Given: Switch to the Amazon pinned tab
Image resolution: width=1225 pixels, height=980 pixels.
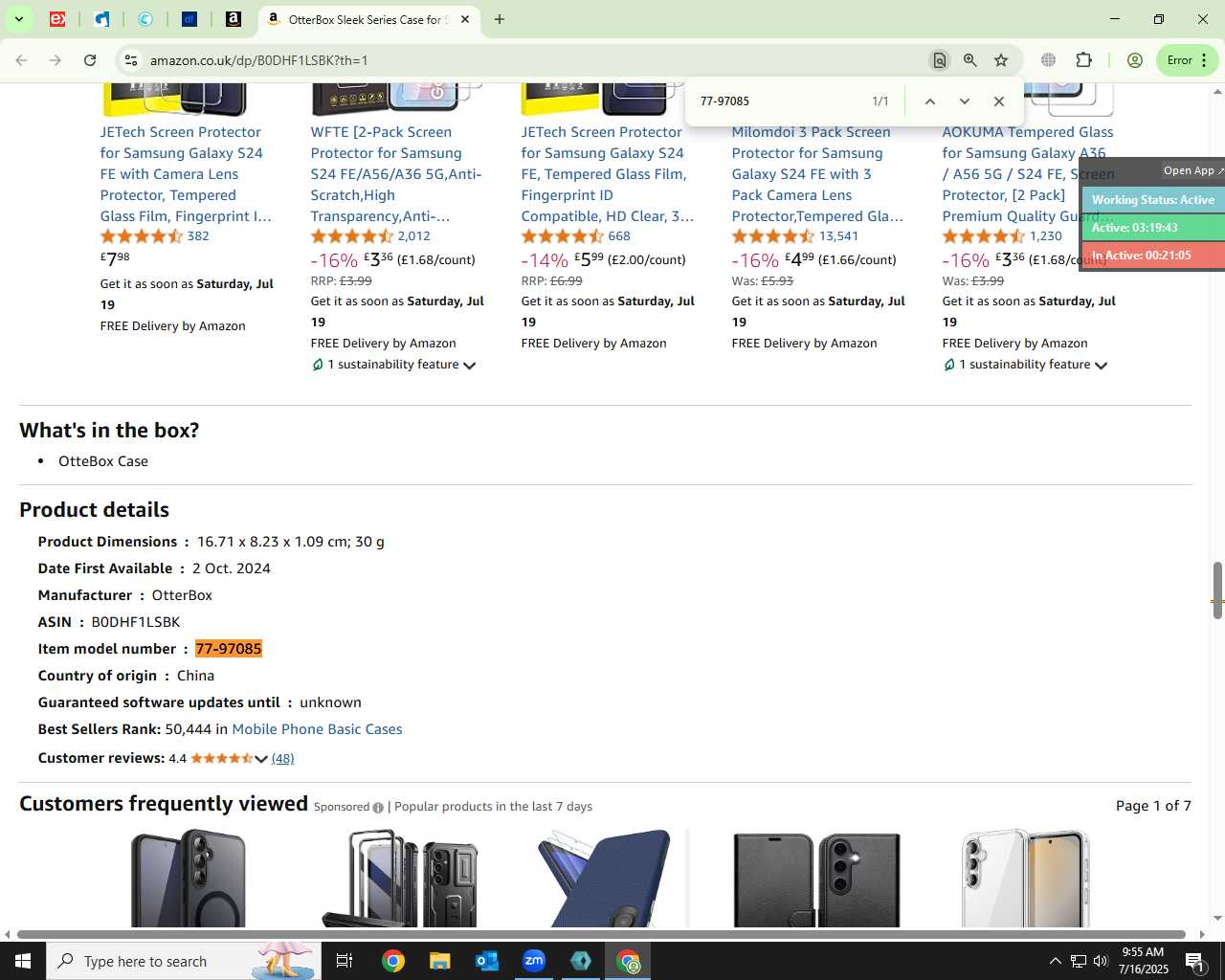Looking at the screenshot, I should click(x=234, y=19).
